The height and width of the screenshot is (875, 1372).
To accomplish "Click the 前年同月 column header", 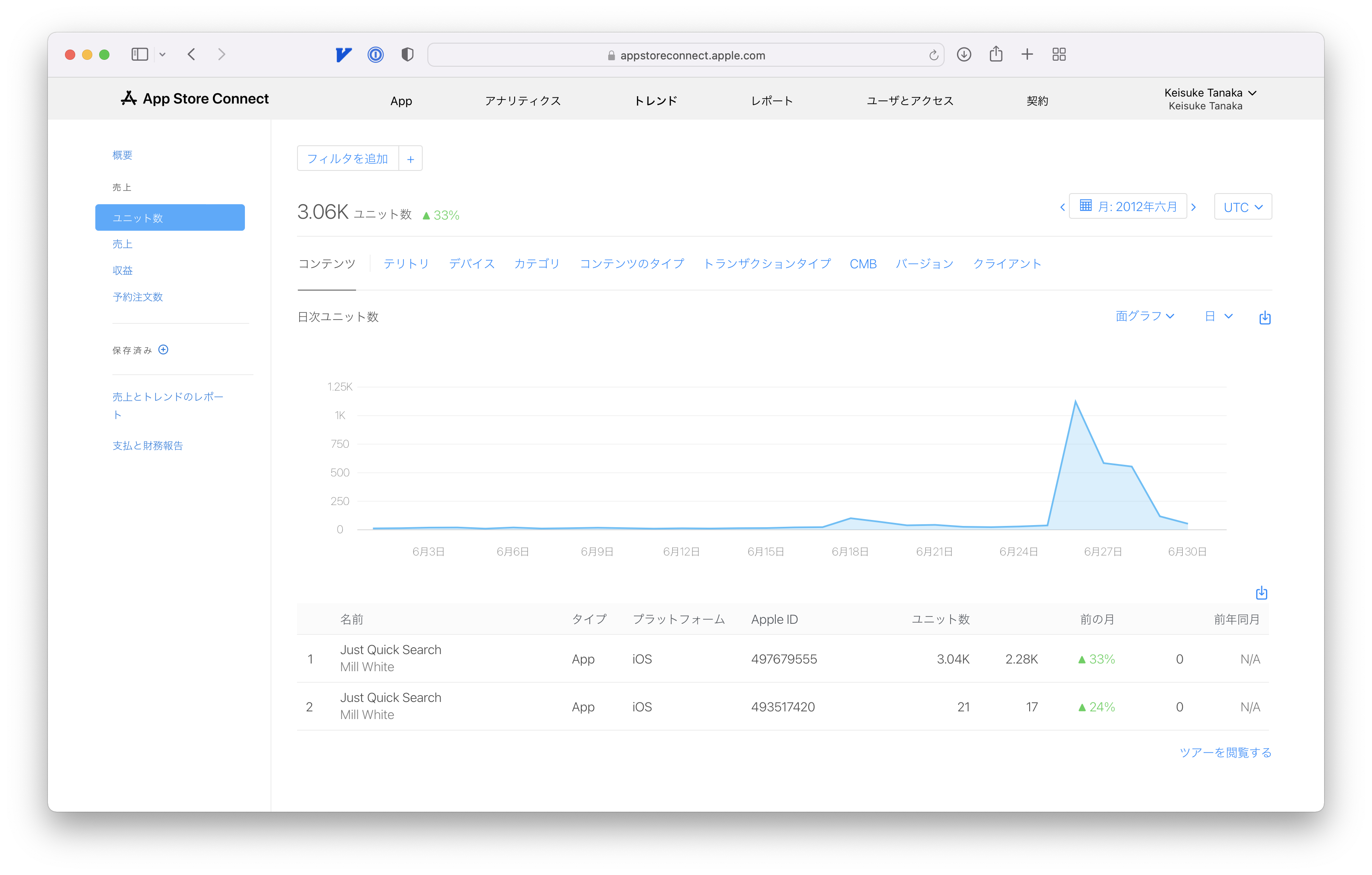I will coord(1237,619).
